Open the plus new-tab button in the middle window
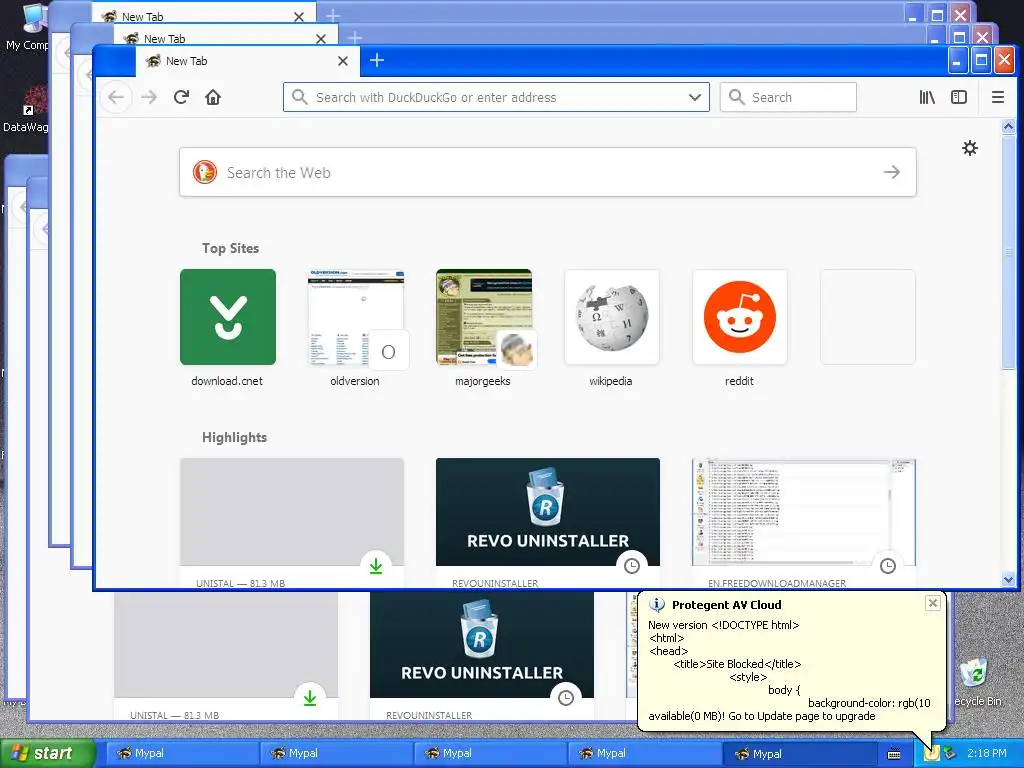This screenshot has width=1024, height=768. [x=355, y=38]
